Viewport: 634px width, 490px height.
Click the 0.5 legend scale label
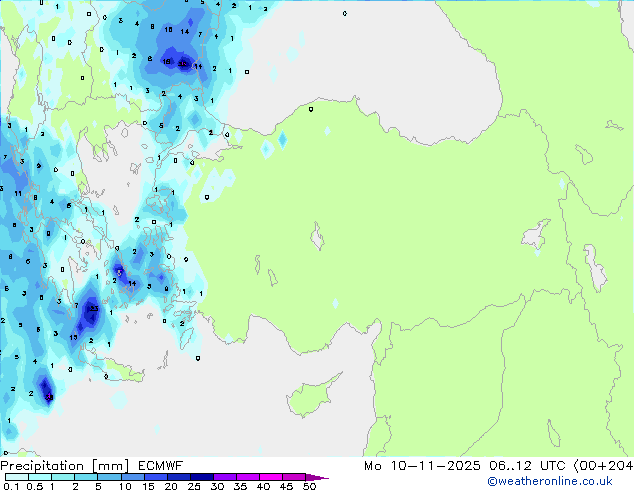click(35, 486)
